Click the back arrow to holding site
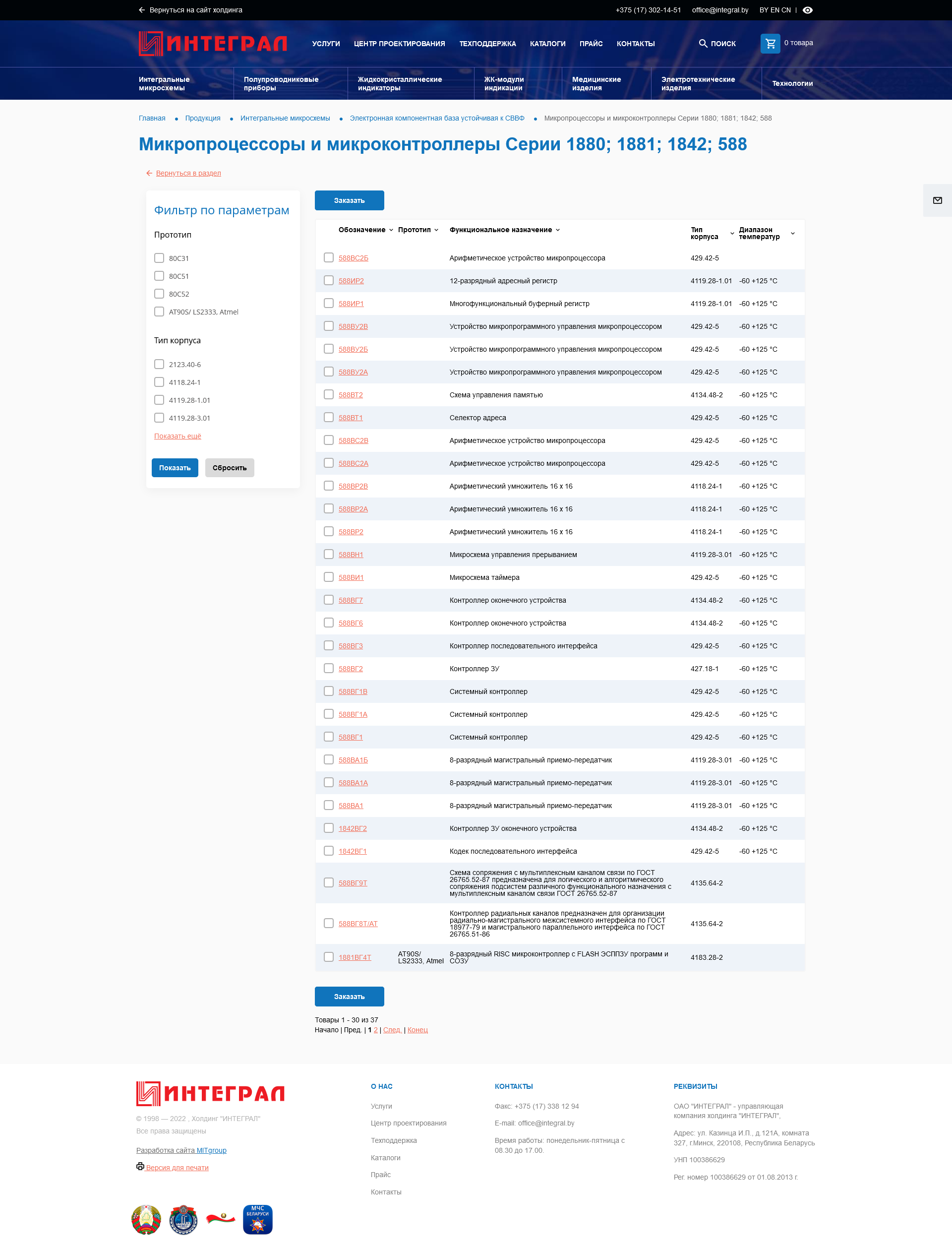952x1253 pixels. click(142, 10)
